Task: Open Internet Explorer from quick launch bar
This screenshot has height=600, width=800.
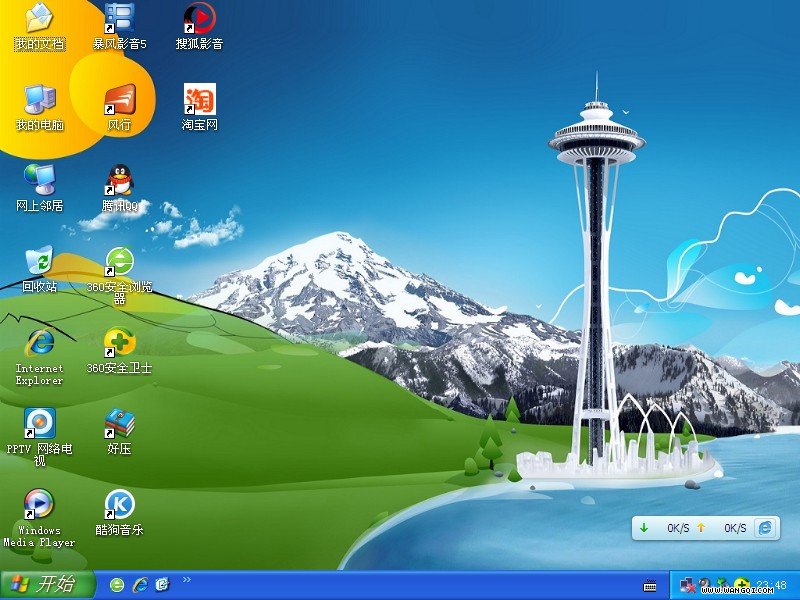Action: pos(140,585)
